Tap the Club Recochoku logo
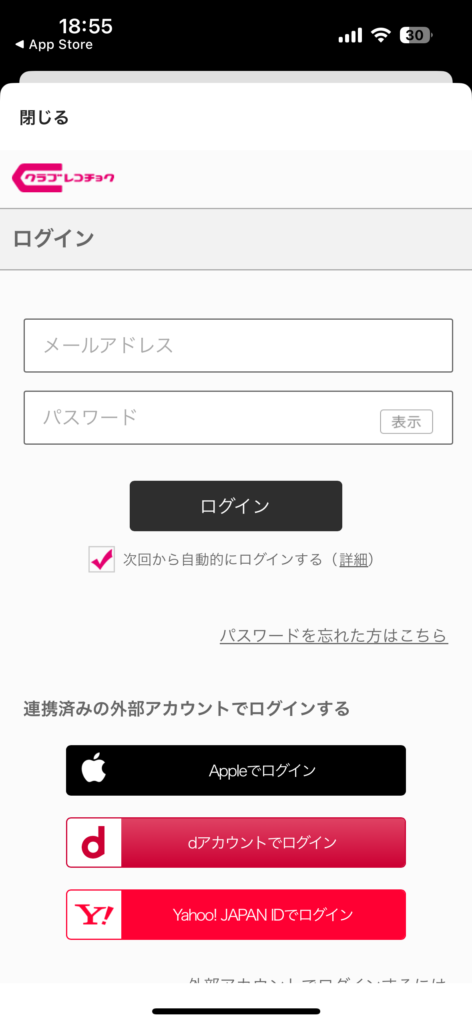This screenshot has height=1024, width=472. tap(63, 178)
